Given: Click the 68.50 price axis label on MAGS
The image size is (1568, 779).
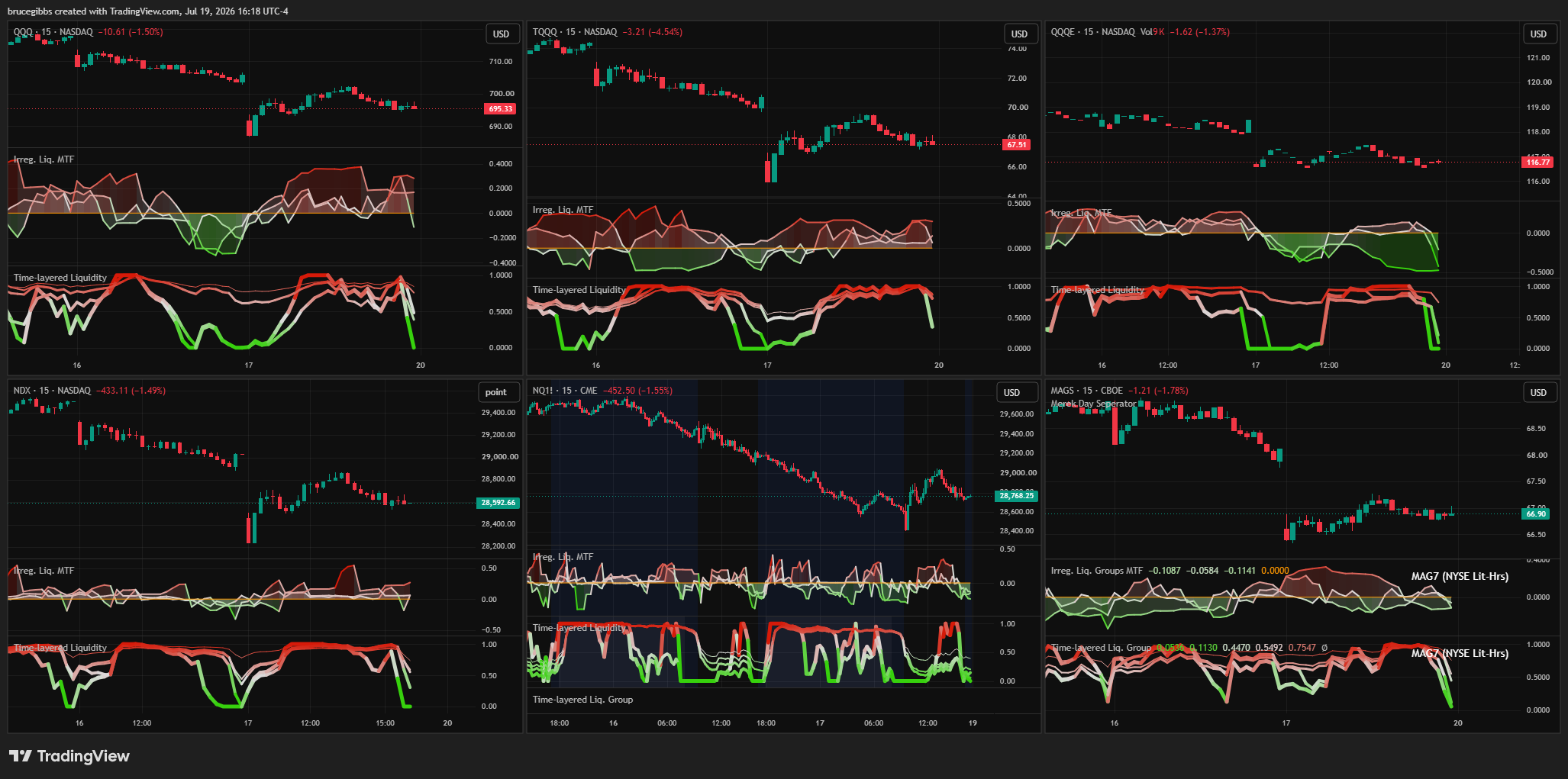Looking at the screenshot, I should pos(1536,429).
